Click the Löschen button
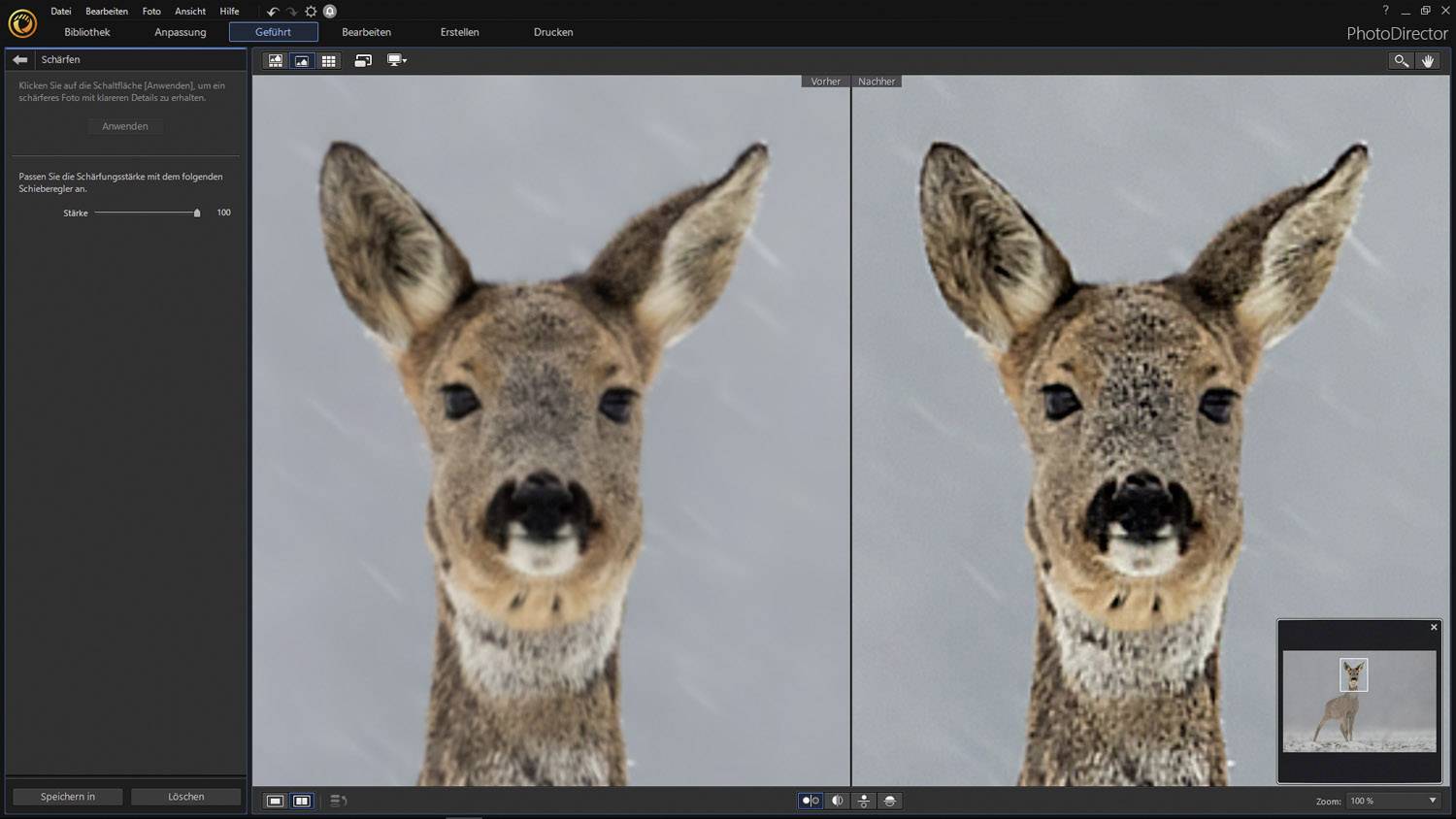The height and width of the screenshot is (819, 1456). tap(185, 797)
